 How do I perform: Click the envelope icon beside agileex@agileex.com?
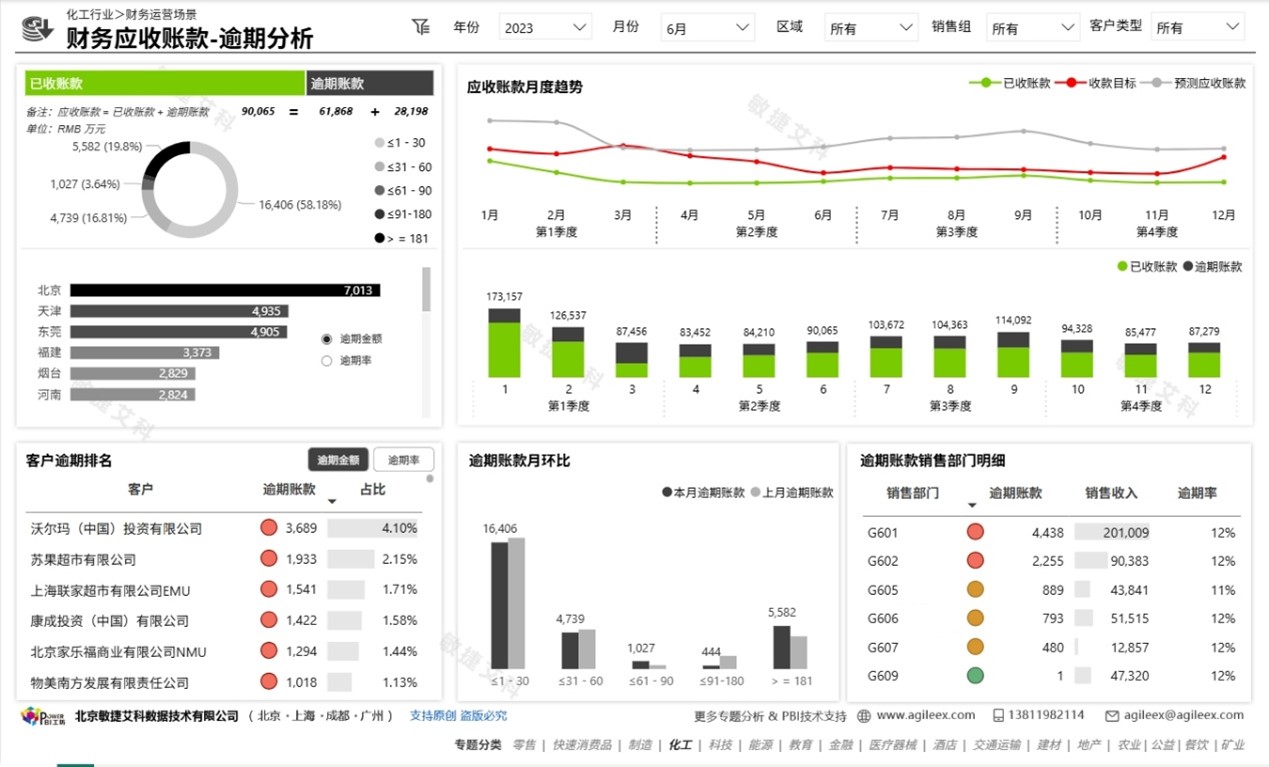1113,716
